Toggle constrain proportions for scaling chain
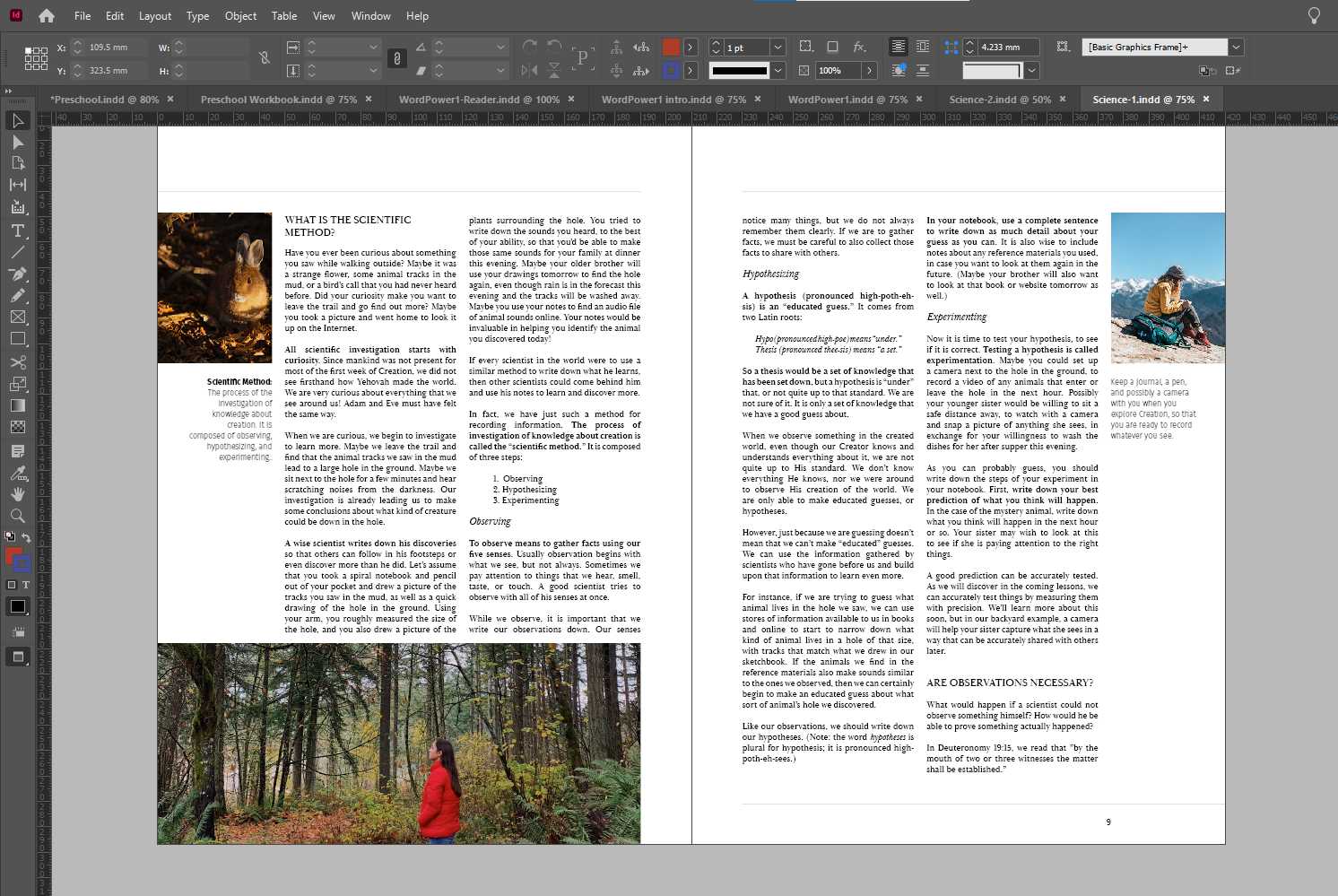Screen dimensions: 1338x896 [396, 58]
